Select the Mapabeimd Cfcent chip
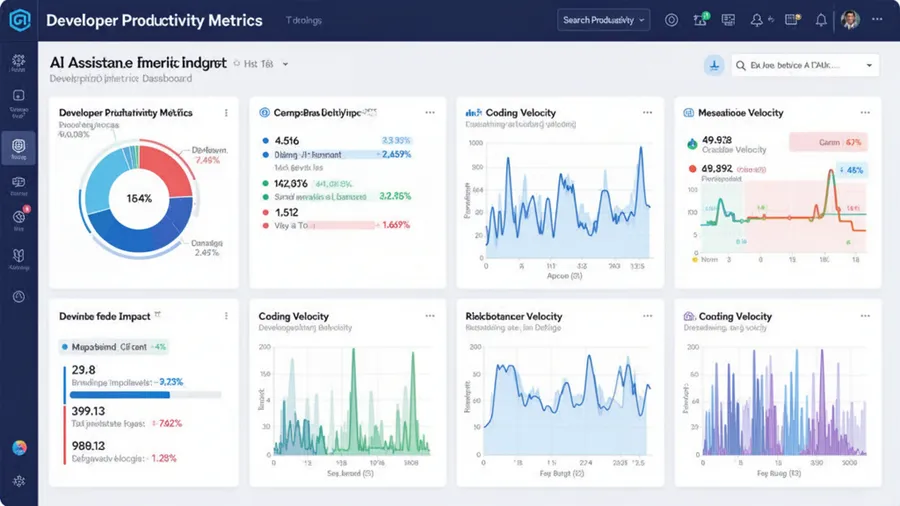This screenshot has width=900, height=506. point(113,347)
